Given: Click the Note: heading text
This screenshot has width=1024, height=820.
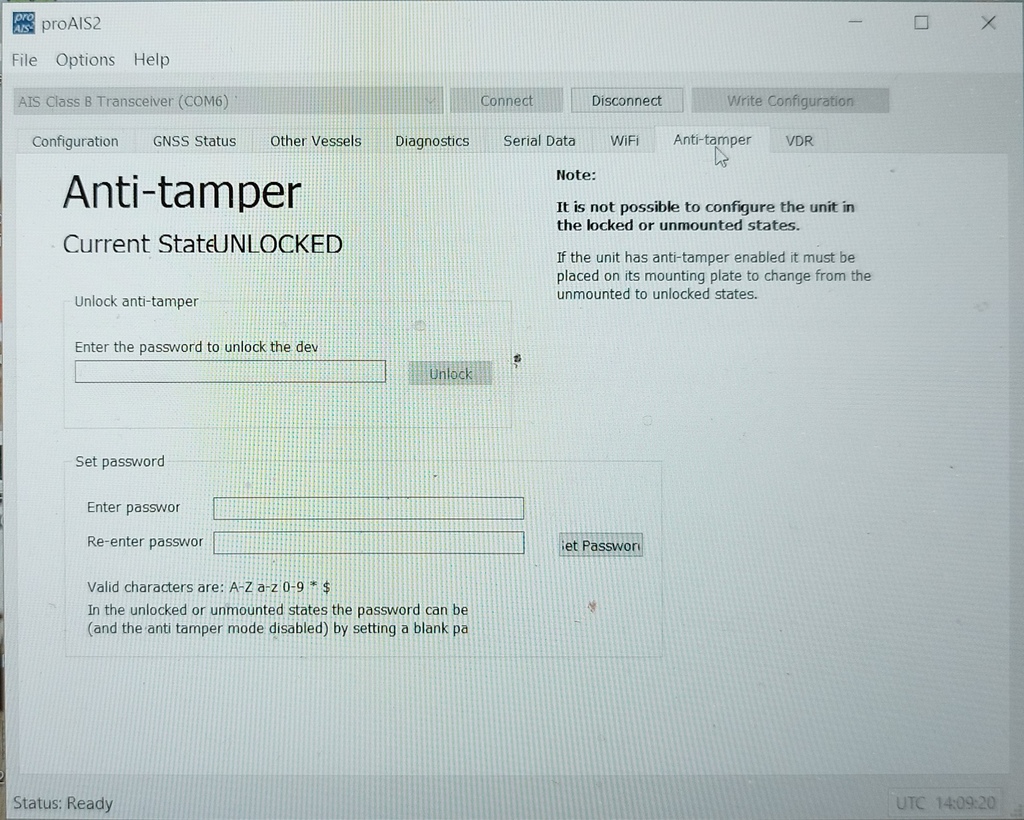Looking at the screenshot, I should point(576,175).
